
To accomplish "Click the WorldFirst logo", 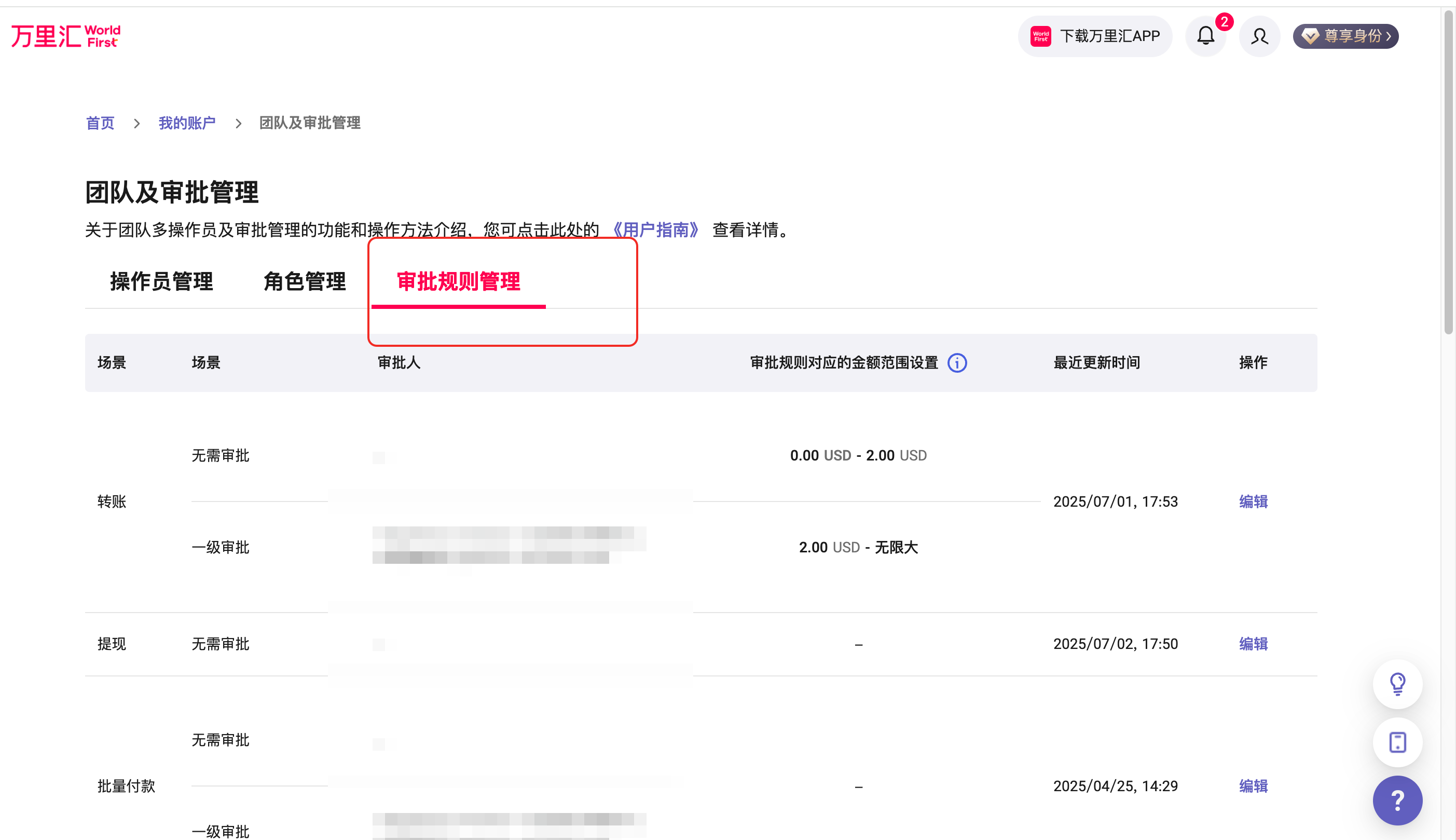I will pos(66,36).
